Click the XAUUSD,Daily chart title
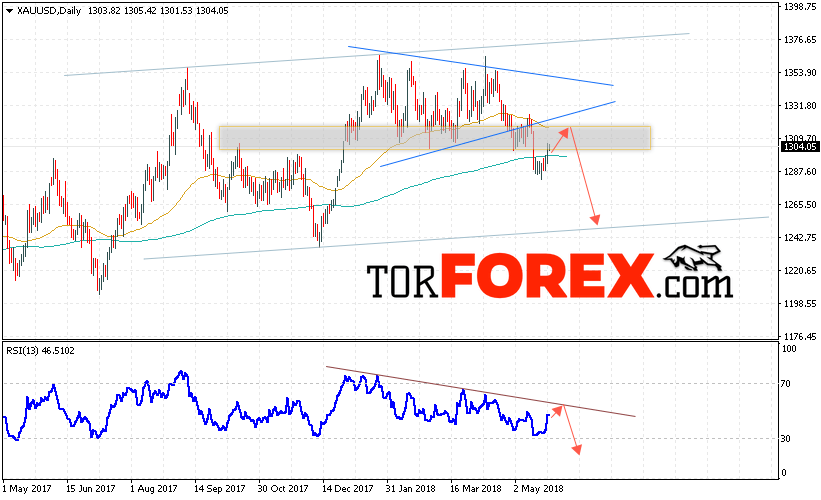The width and height of the screenshot is (821, 500). 49,10
